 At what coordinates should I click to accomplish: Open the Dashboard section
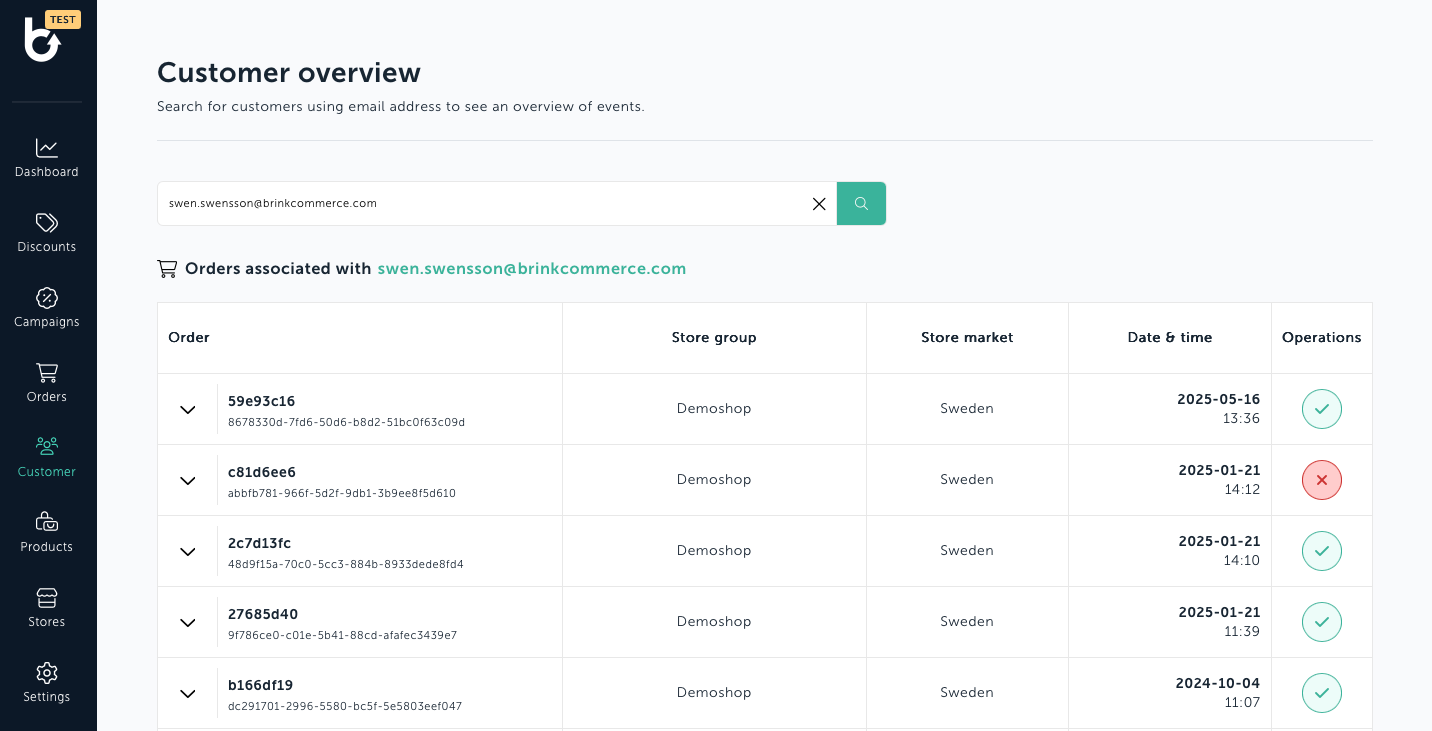[47, 158]
